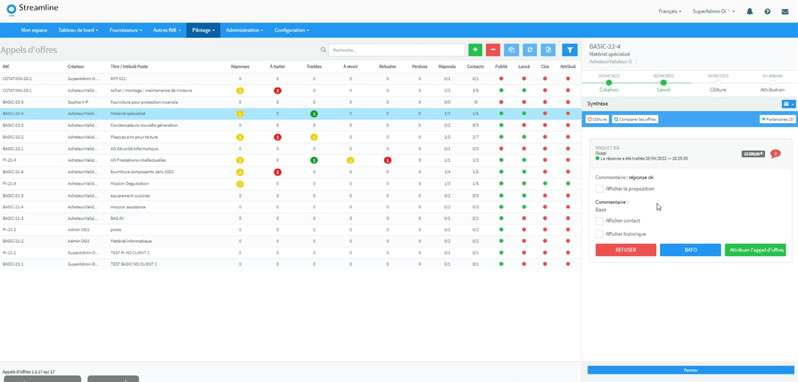
Task: Click the Streamline logo
Action: (32, 9)
